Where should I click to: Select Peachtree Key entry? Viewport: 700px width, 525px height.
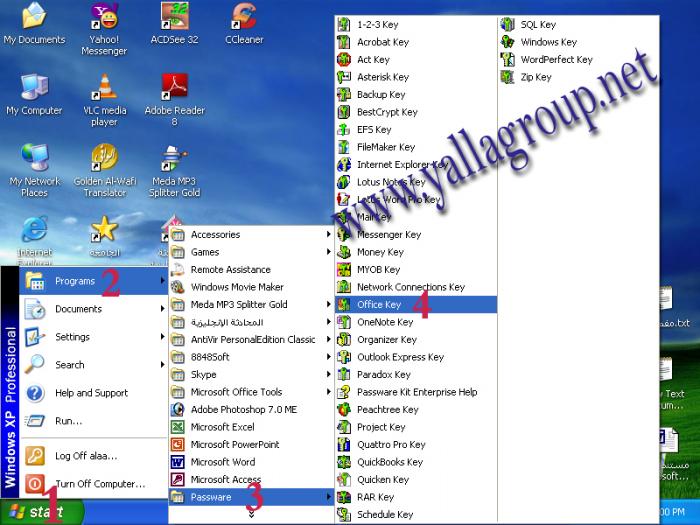coord(416,409)
